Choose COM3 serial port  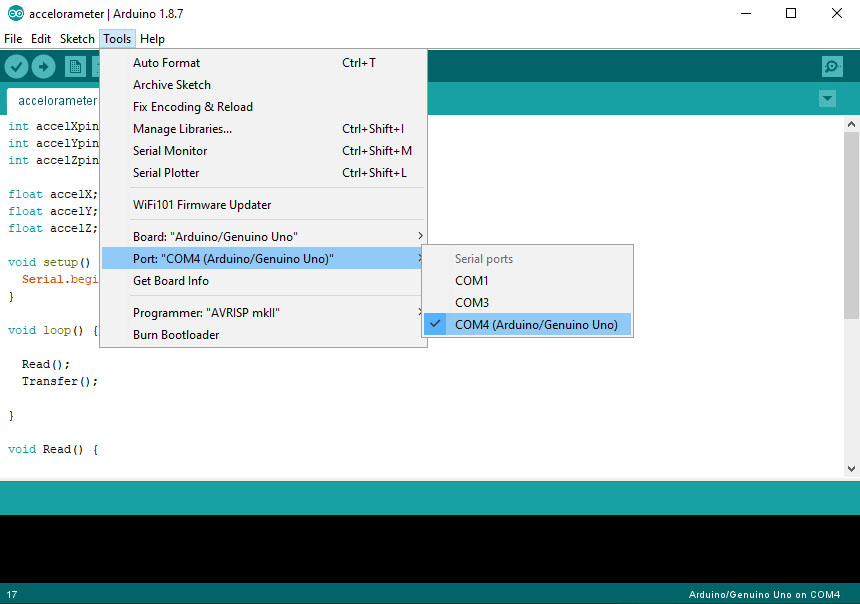pyautogui.click(x=472, y=303)
